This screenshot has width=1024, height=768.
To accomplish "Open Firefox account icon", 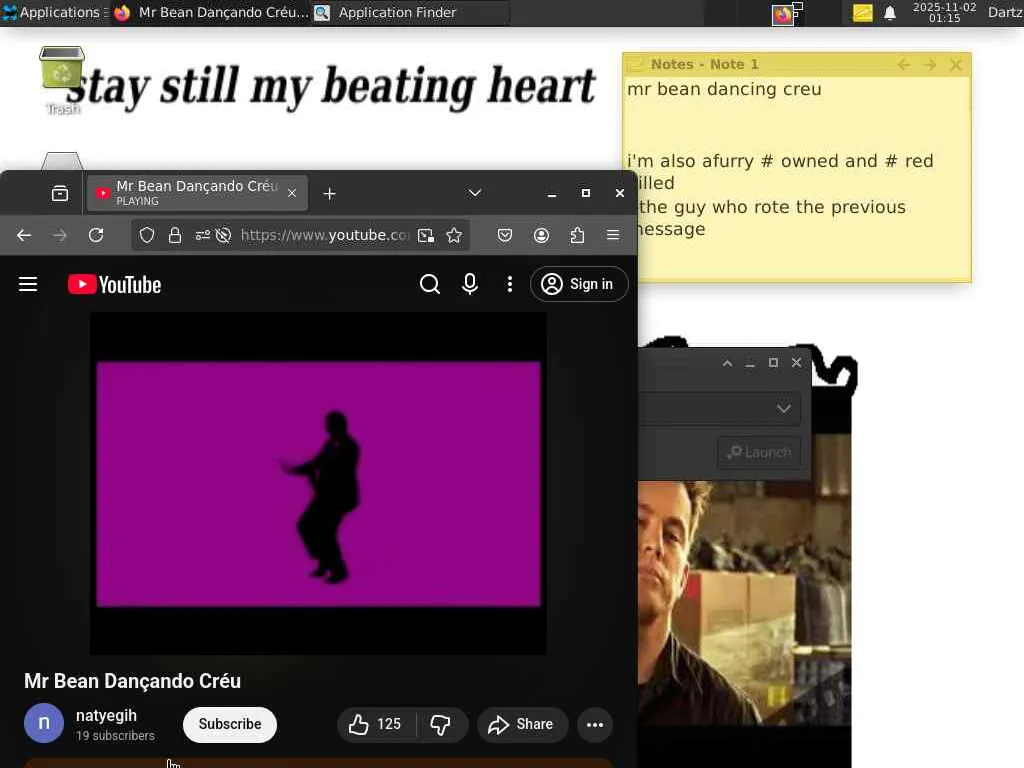I will tap(541, 235).
